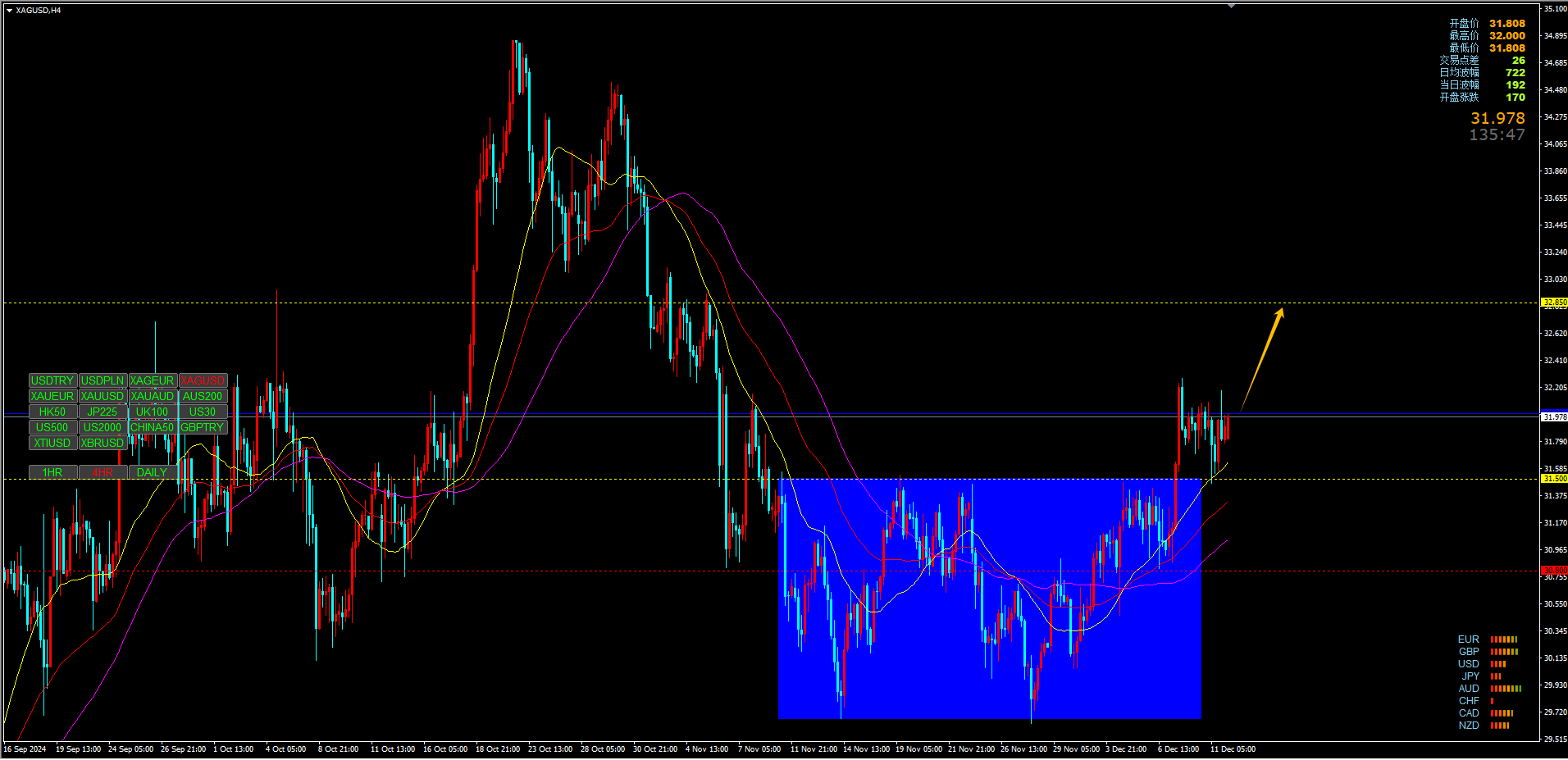Click the 11 Dec 05:00 time axis label
Image resolution: width=1568 pixels, height=760 pixels.
coord(1233,749)
